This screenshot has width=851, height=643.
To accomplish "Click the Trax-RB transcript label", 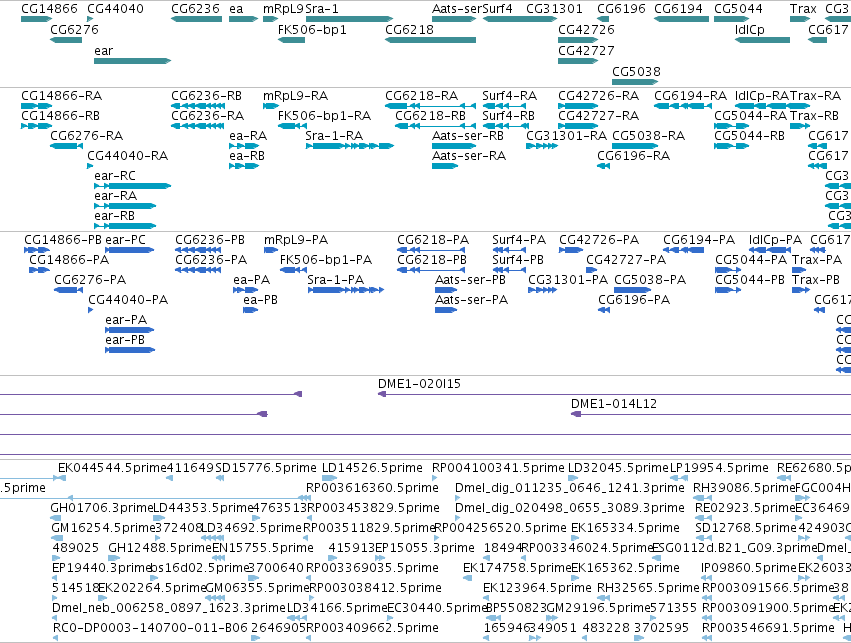I will point(814,116).
